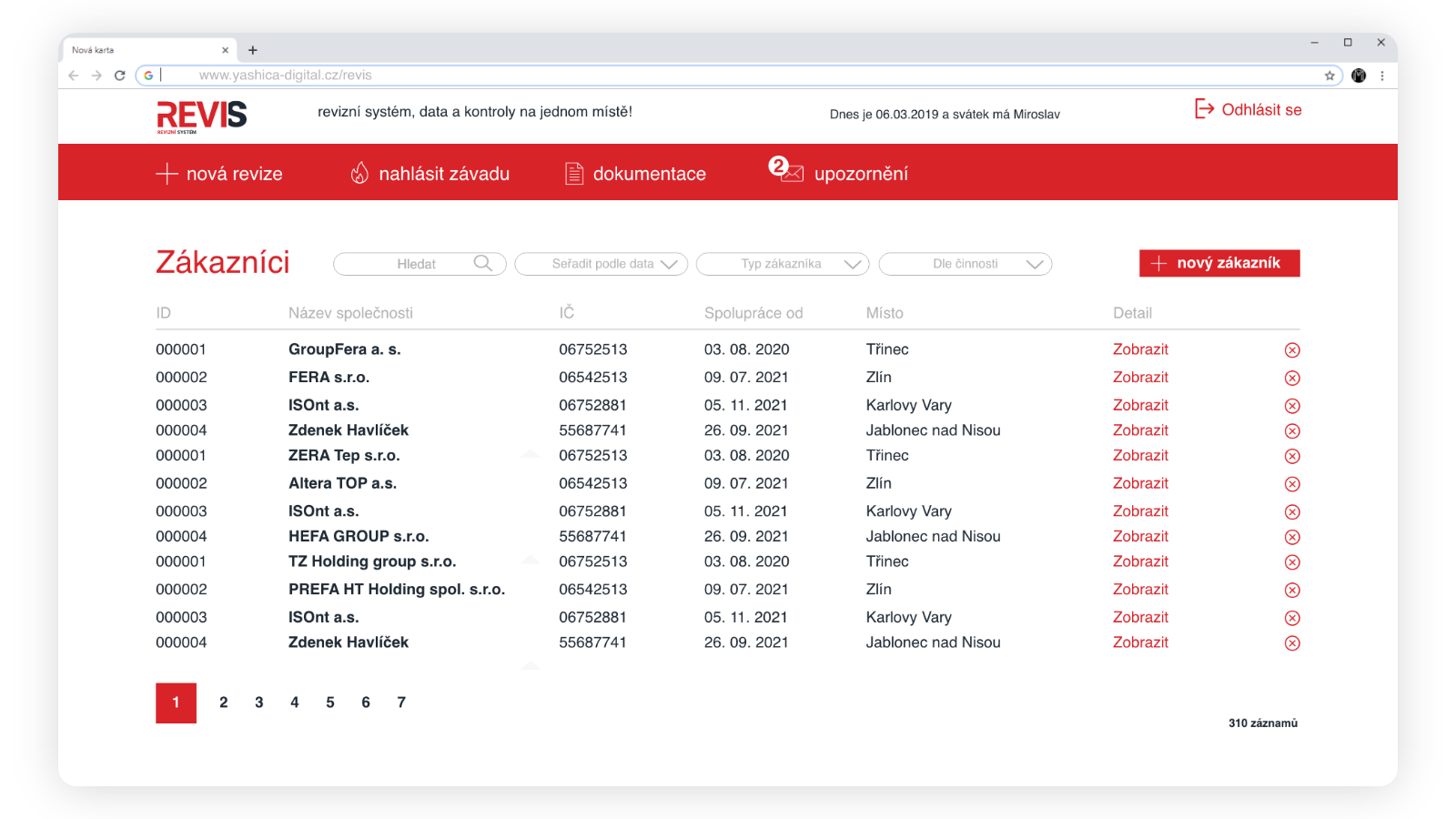The width and height of the screenshot is (1456, 819).
Task: Delete Altera TOP a.s. row icon
Action: (x=1292, y=484)
